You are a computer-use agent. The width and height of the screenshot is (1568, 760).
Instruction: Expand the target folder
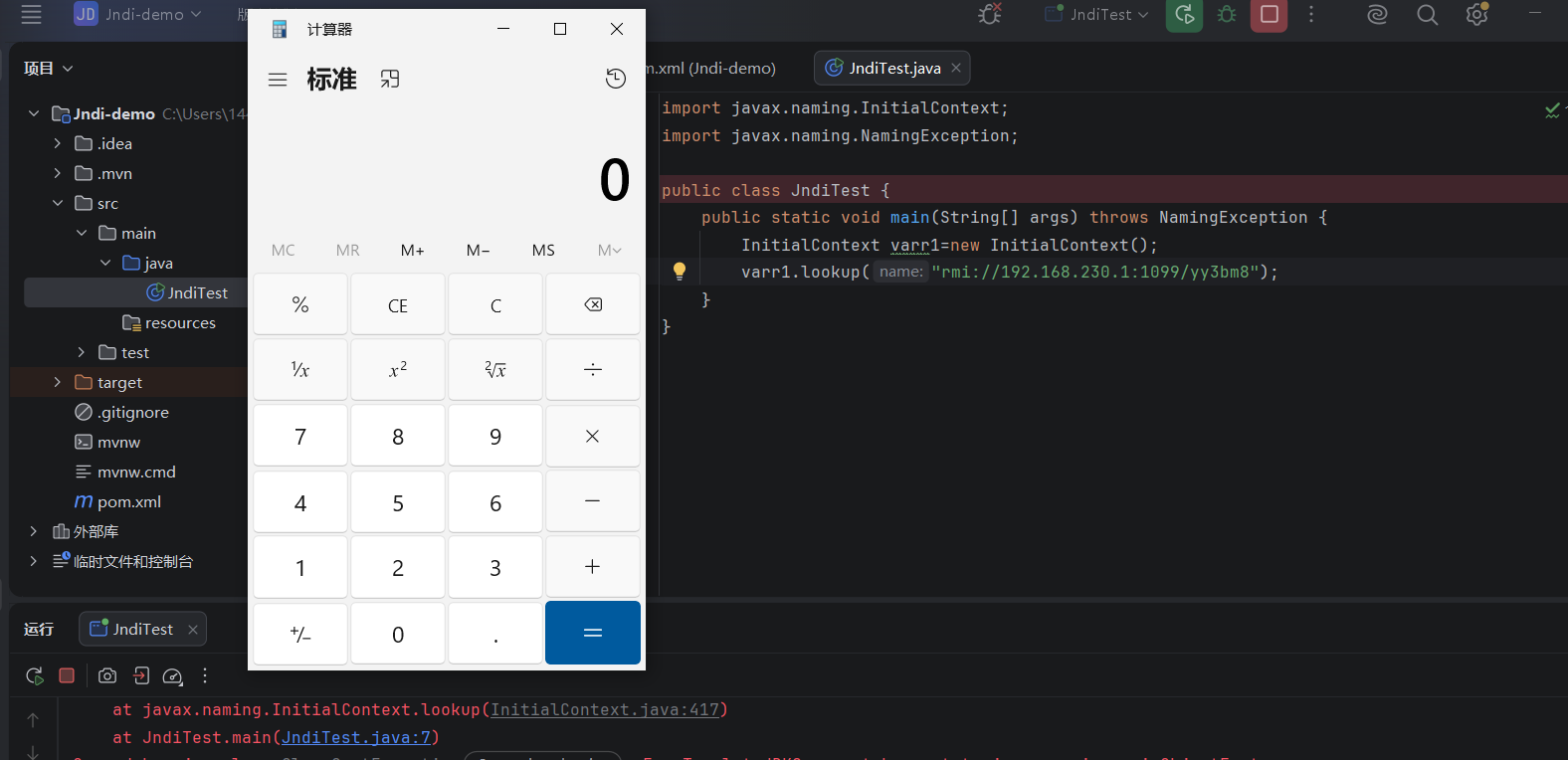click(58, 382)
